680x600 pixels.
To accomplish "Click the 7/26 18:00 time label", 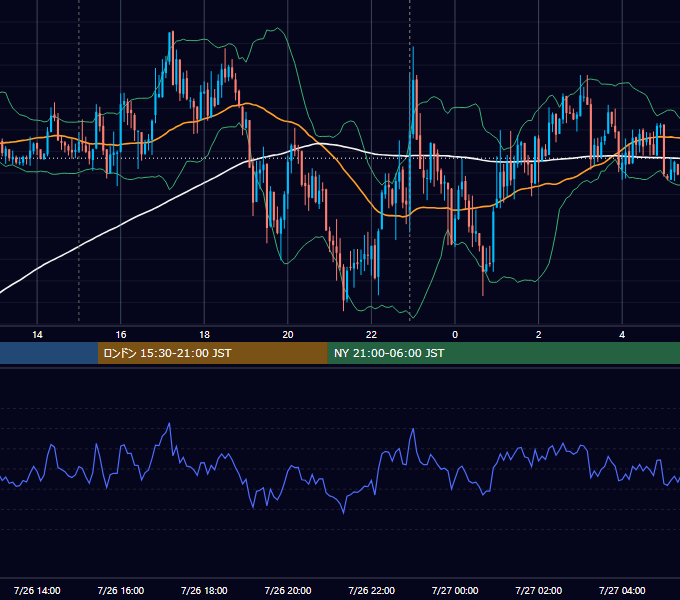I will (204, 590).
